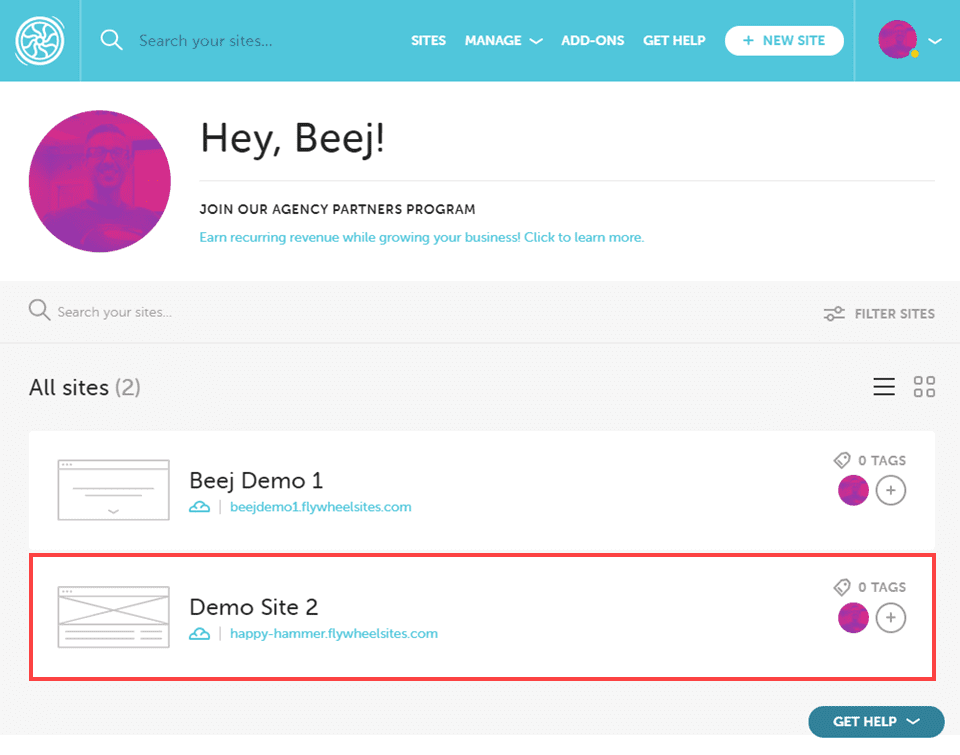The width and height of the screenshot is (960, 755).
Task: Open happy-hammer.flywheelsites.com link
Action: coord(334,633)
